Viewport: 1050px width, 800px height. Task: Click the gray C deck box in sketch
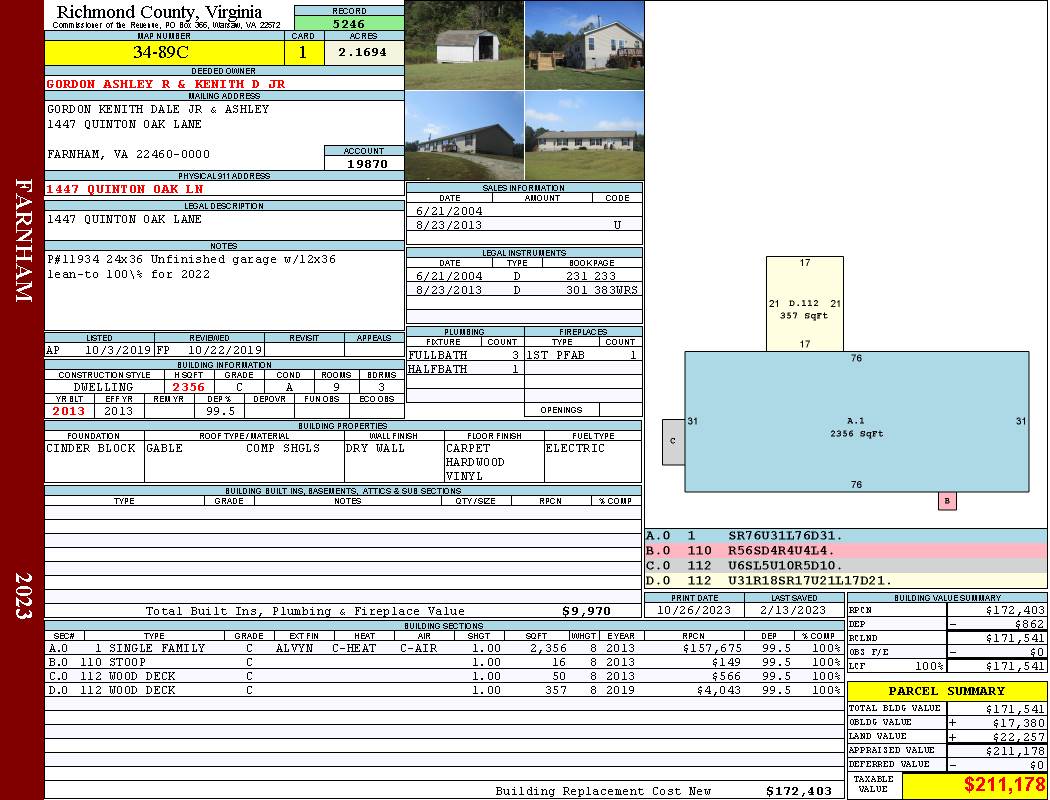[x=673, y=441]
